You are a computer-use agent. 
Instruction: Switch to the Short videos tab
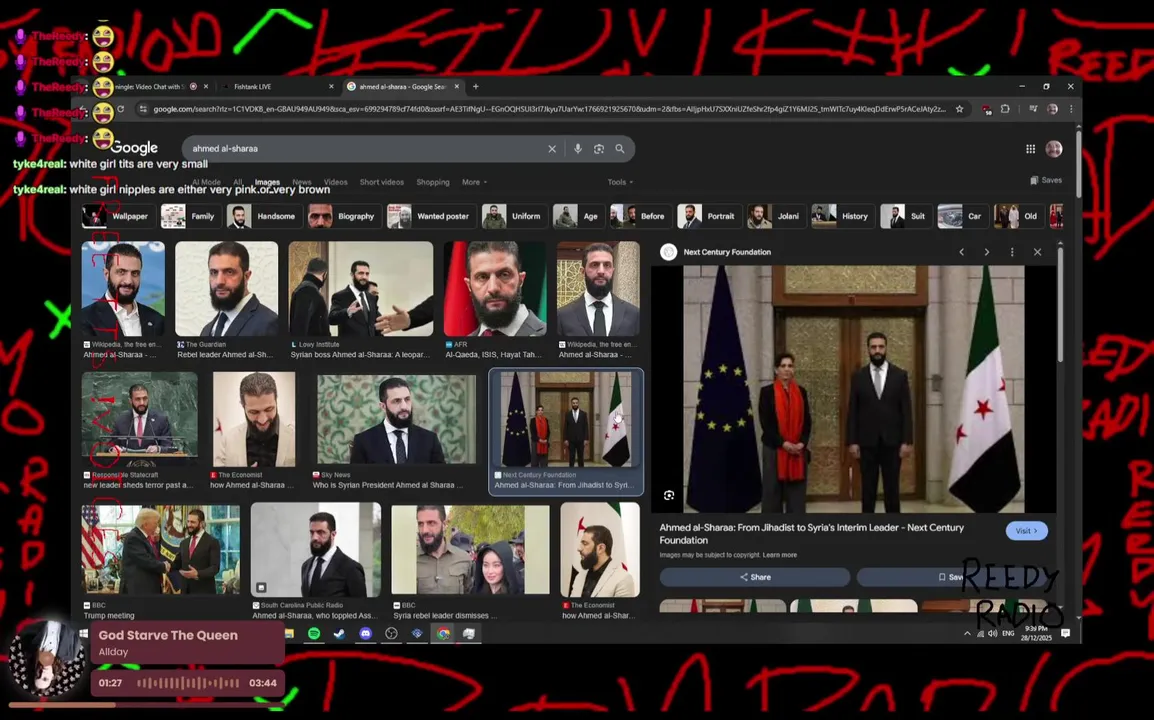381,182
